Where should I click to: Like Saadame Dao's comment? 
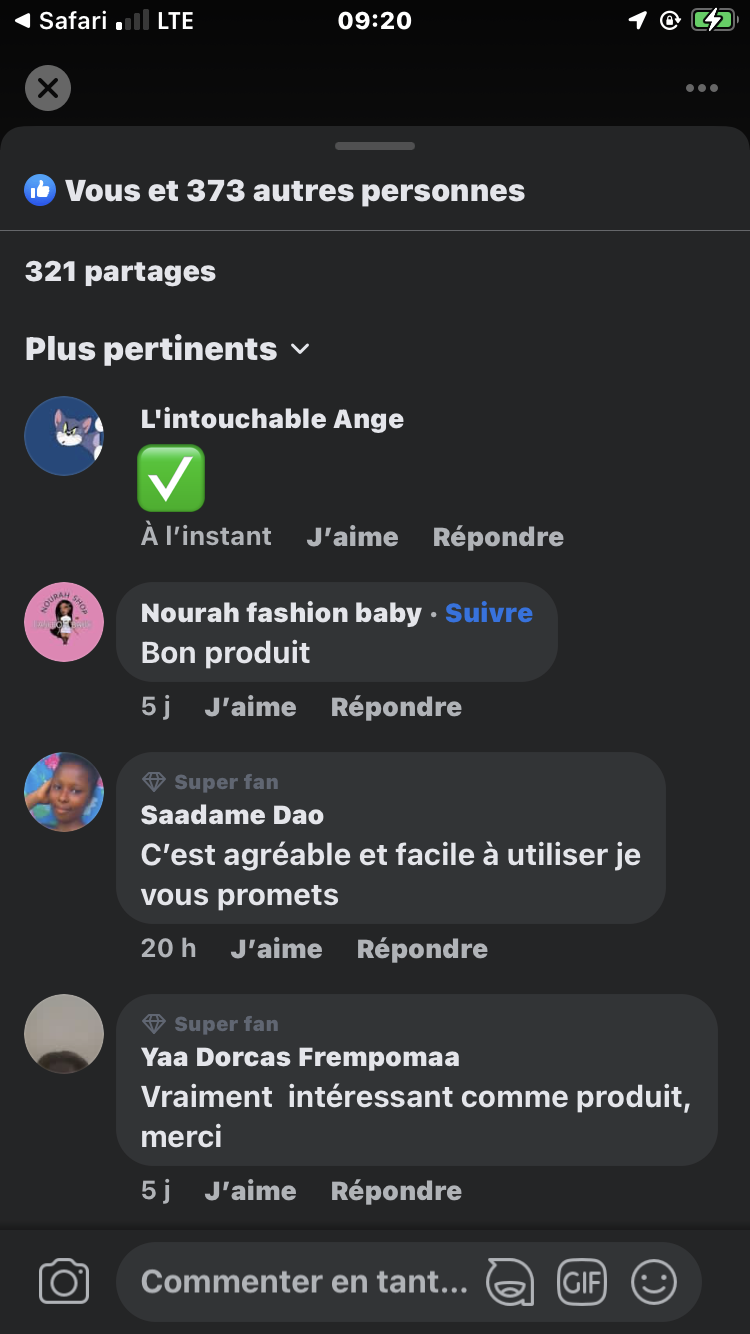(276, 949)
